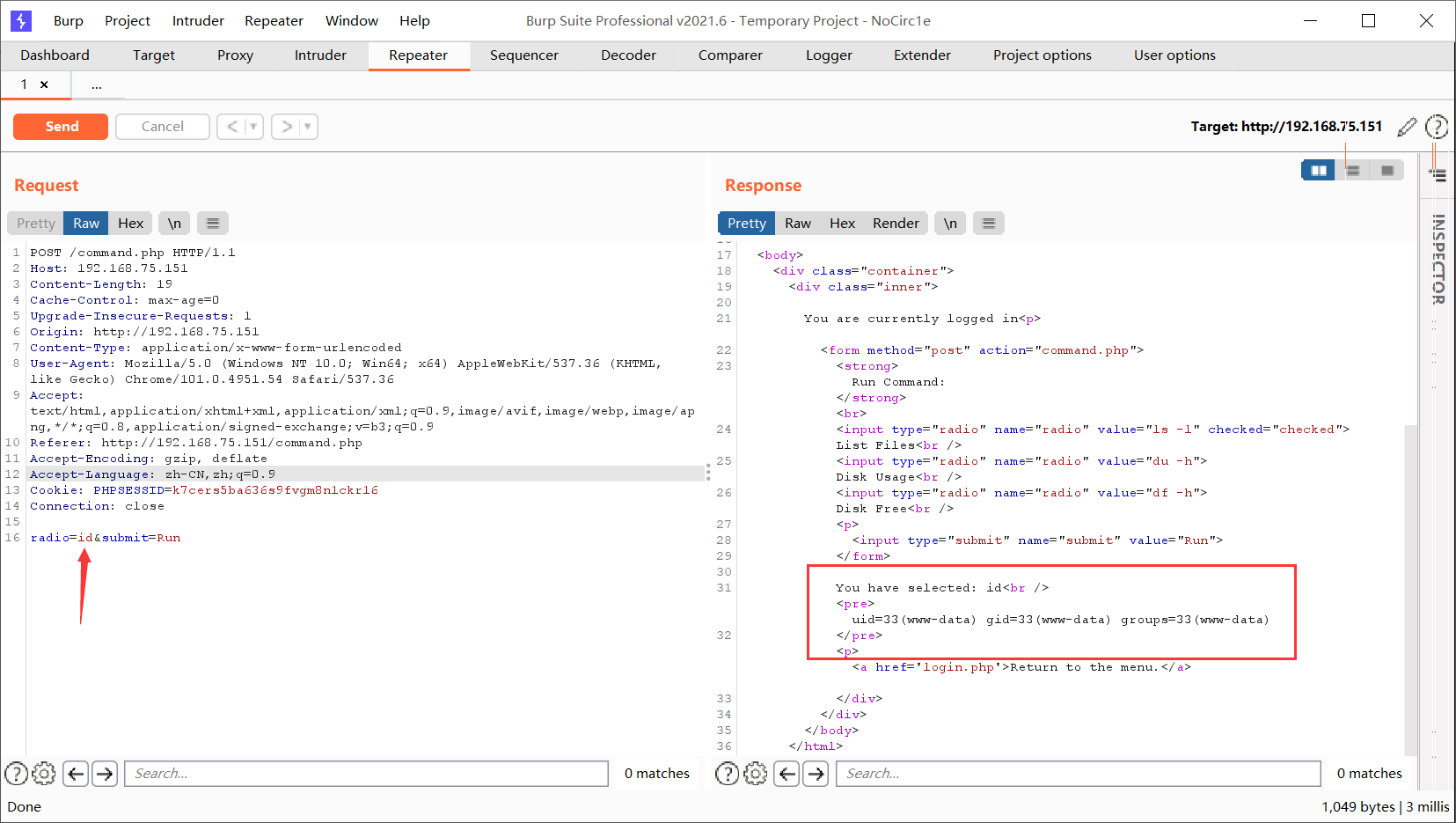Click the Cancel button
1456x823 pixels.
163,127
